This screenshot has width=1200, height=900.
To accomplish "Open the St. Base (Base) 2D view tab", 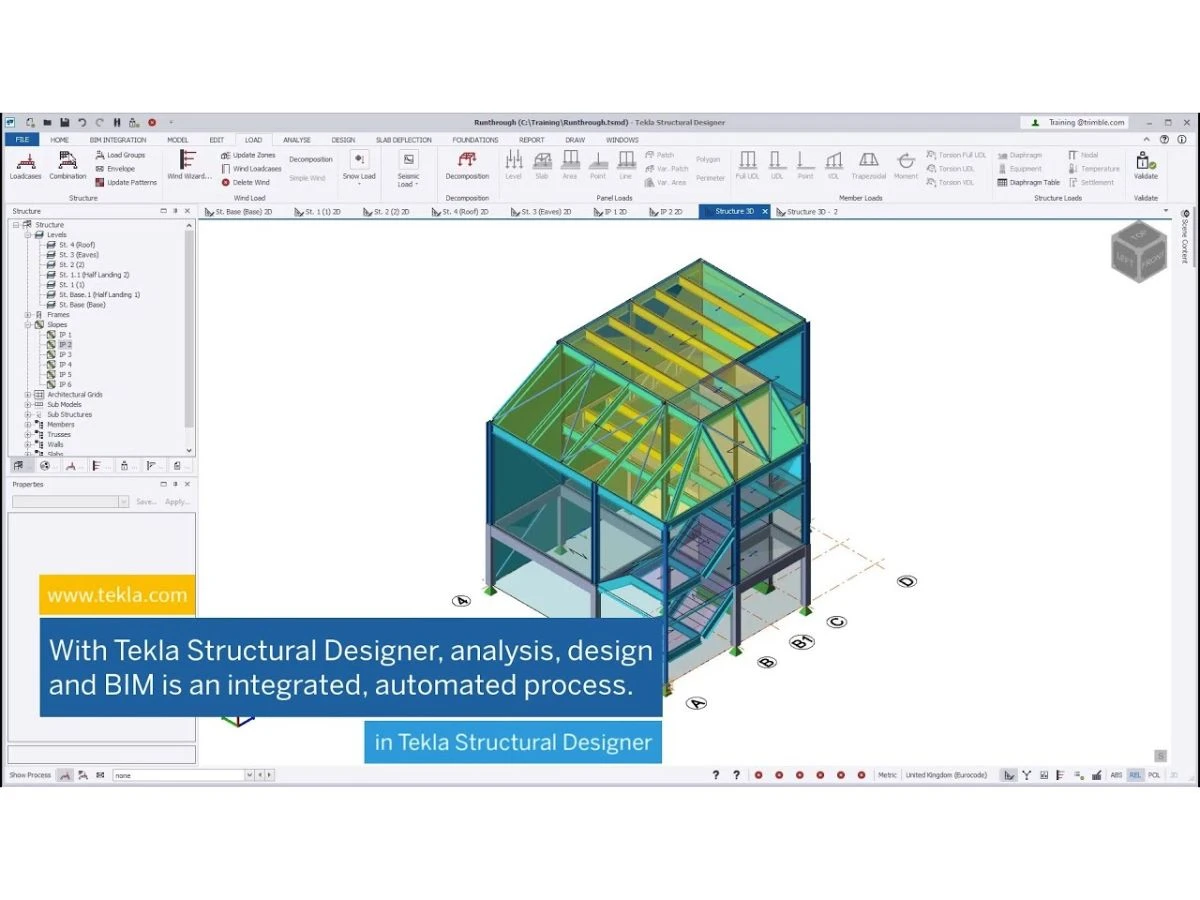I will coord(238,212).
